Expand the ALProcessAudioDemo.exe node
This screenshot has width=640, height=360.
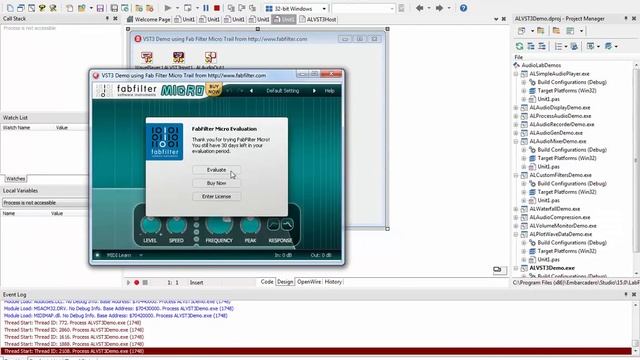click(516, 116)
